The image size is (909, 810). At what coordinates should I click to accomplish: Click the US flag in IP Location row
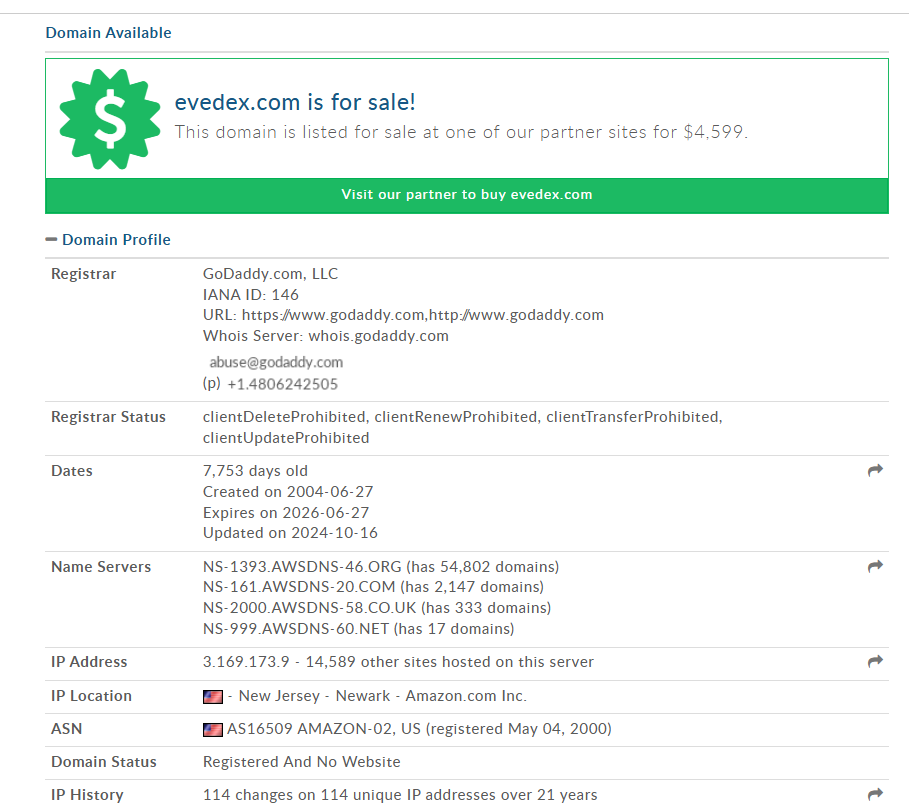click(x=212, y=696)
